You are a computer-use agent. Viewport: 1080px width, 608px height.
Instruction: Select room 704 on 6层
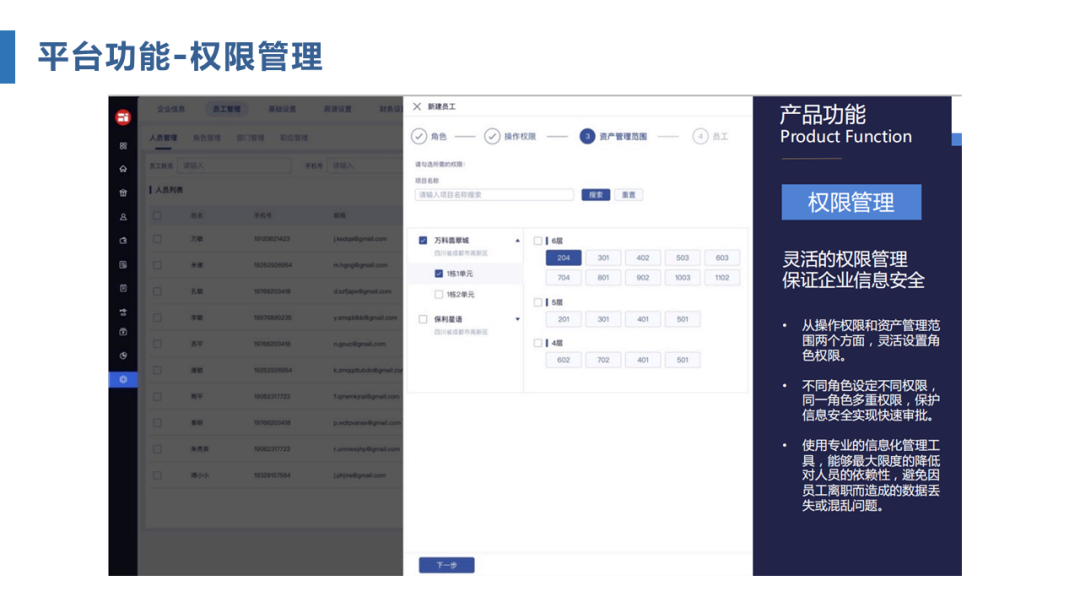pos(563,277)
